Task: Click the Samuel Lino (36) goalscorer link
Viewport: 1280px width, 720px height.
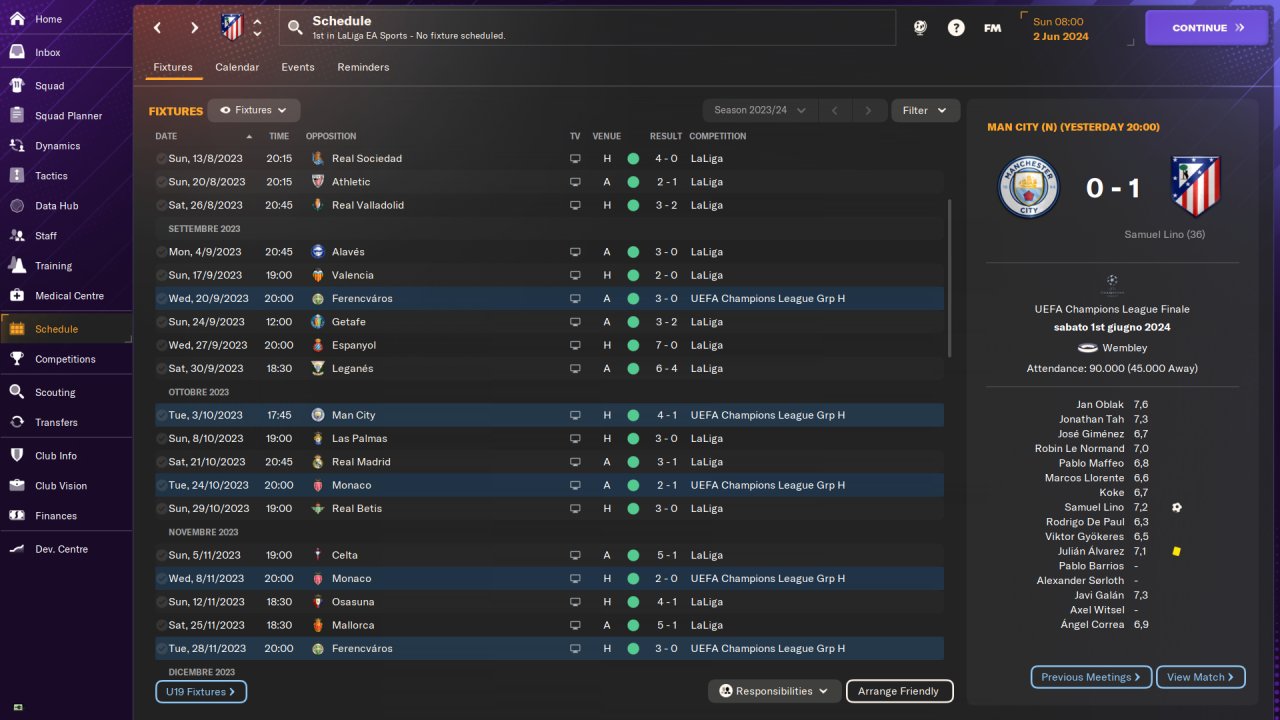Action: click(x=1165, y=235)
